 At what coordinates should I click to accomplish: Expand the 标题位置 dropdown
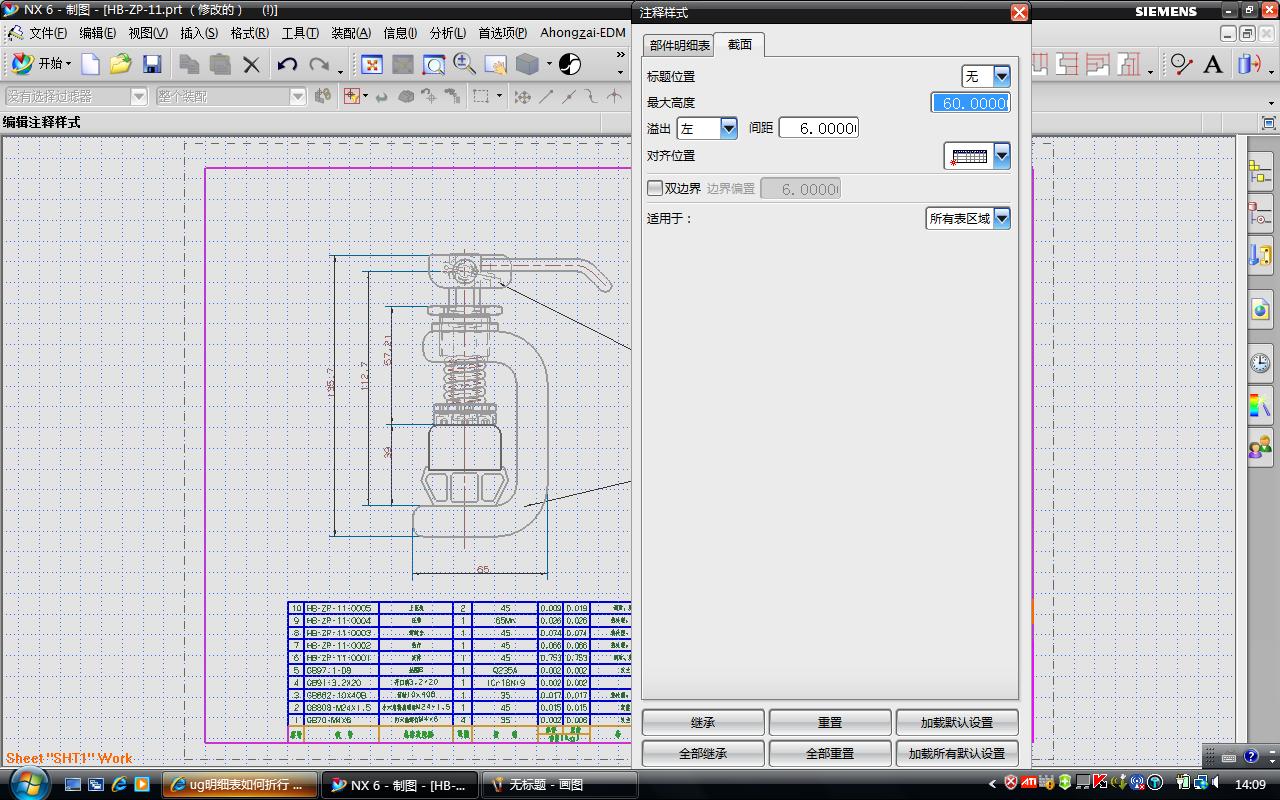click(1001, 76)
